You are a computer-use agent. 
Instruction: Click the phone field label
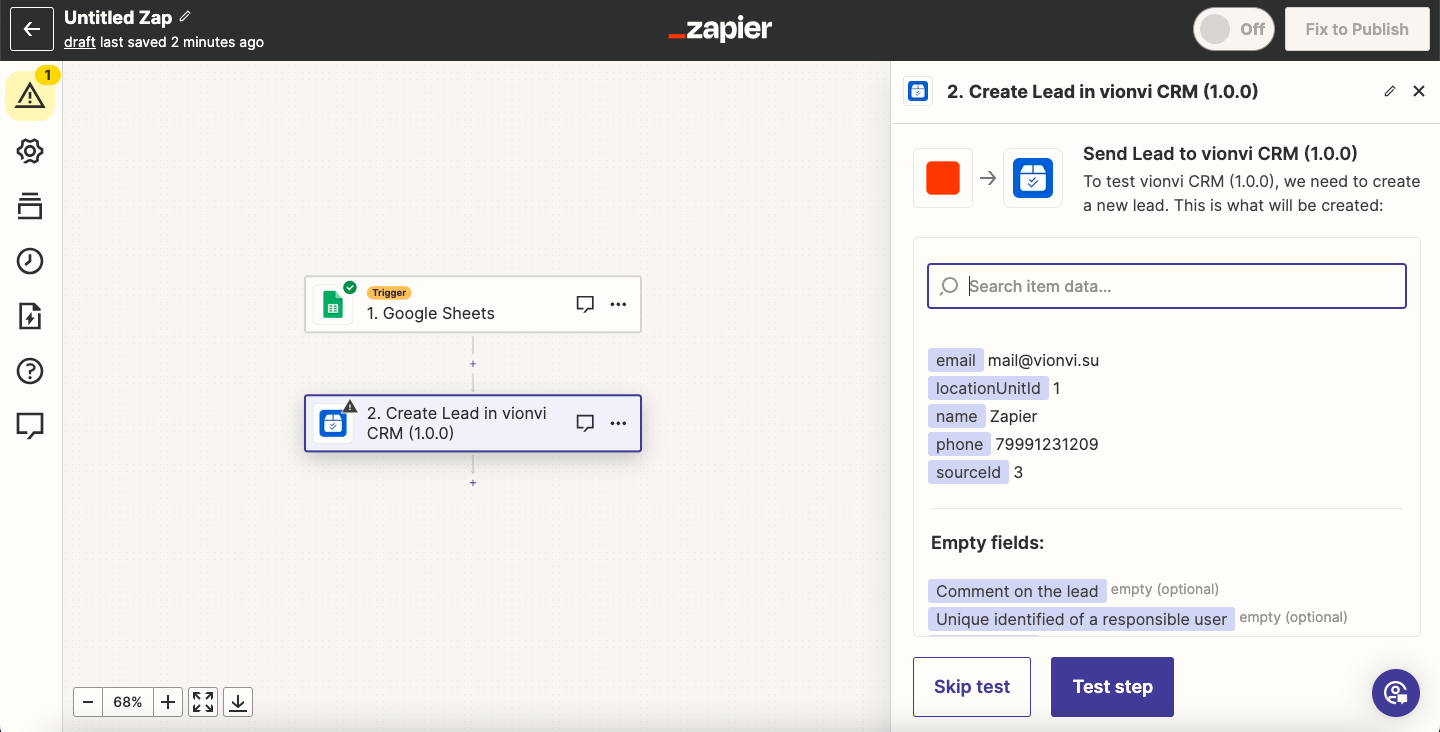[960, 444]
